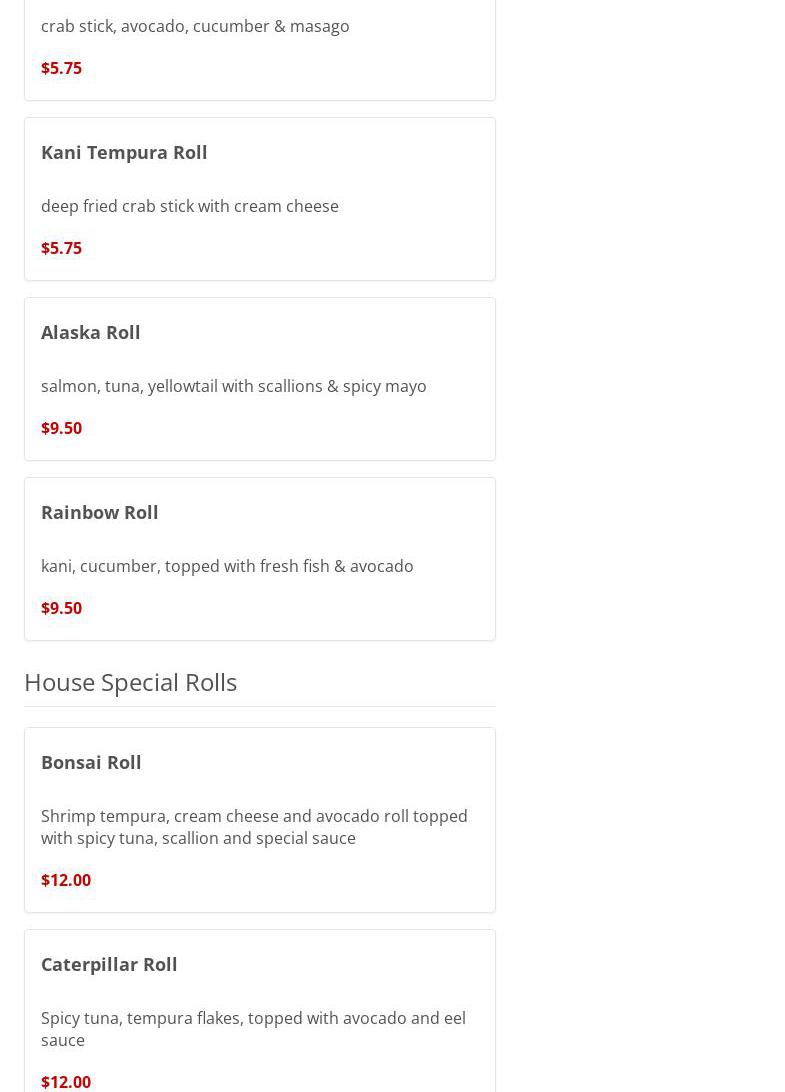The image size is (785, 1092).
Task: Open the Kani Tempura Roll item
Action: point(124,152)
